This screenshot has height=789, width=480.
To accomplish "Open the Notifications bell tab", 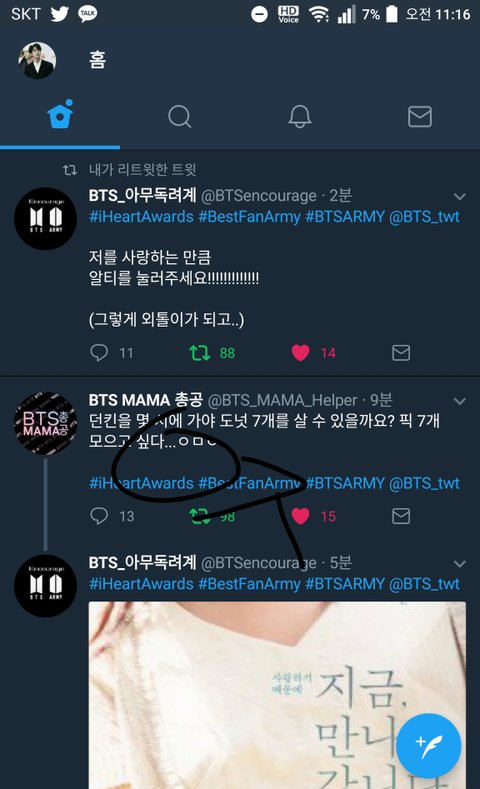I will coord(300,117).
